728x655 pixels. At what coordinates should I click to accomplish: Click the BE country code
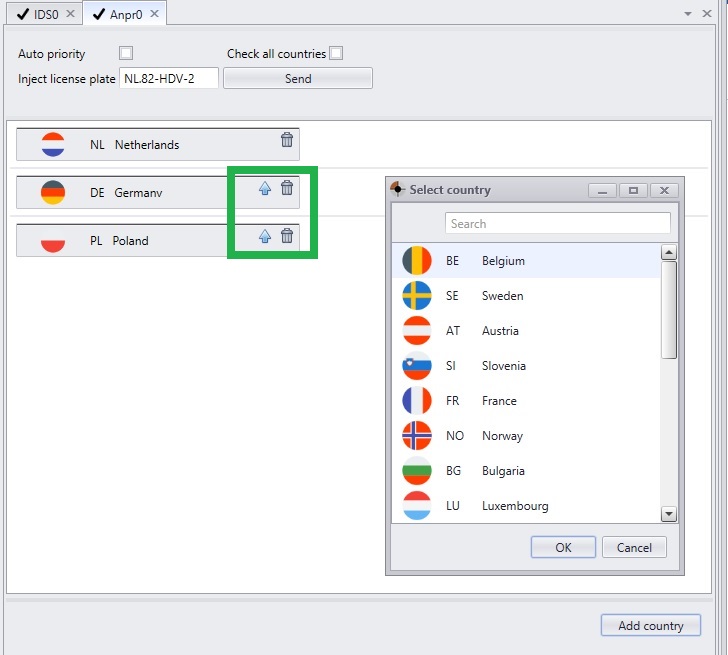pos(452,261)
